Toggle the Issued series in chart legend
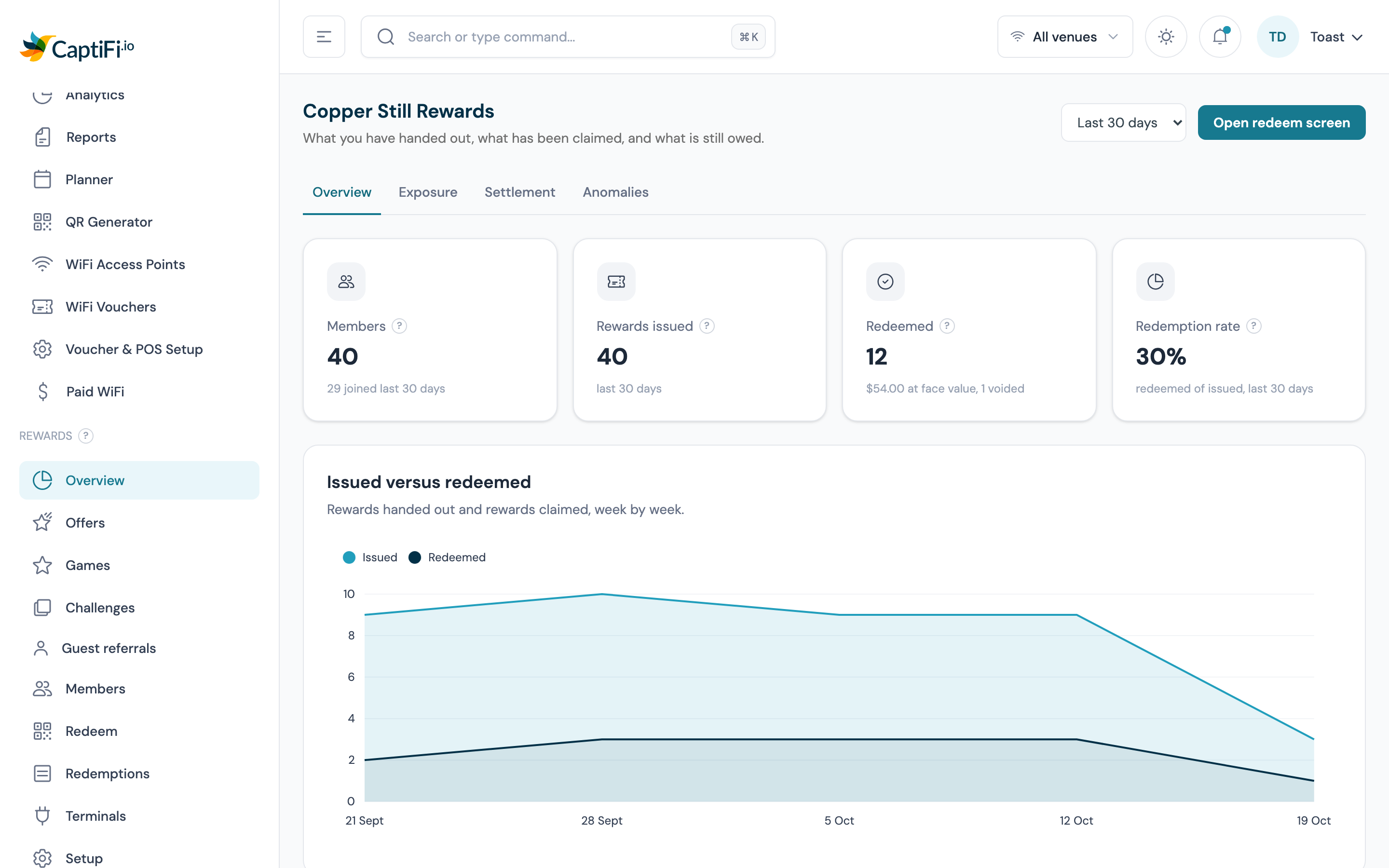 point(370,557)
